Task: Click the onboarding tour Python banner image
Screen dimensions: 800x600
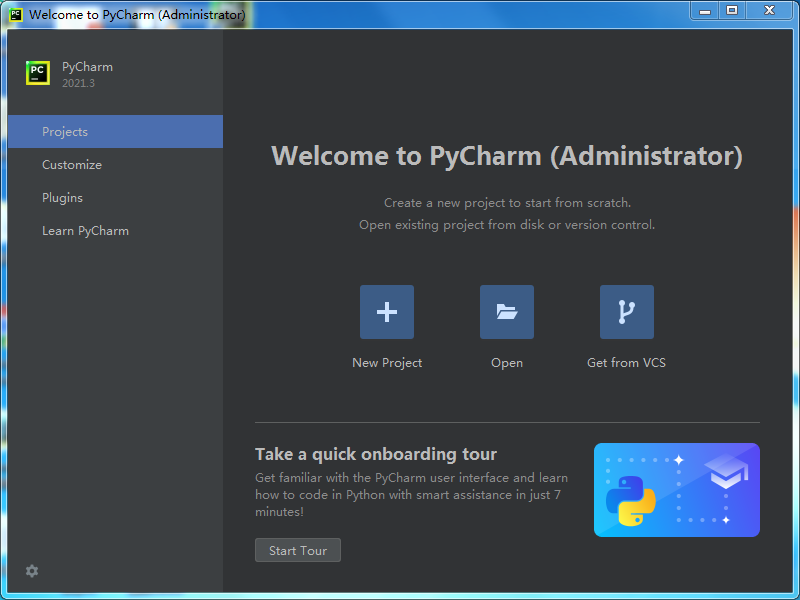Action: point(677,490)
